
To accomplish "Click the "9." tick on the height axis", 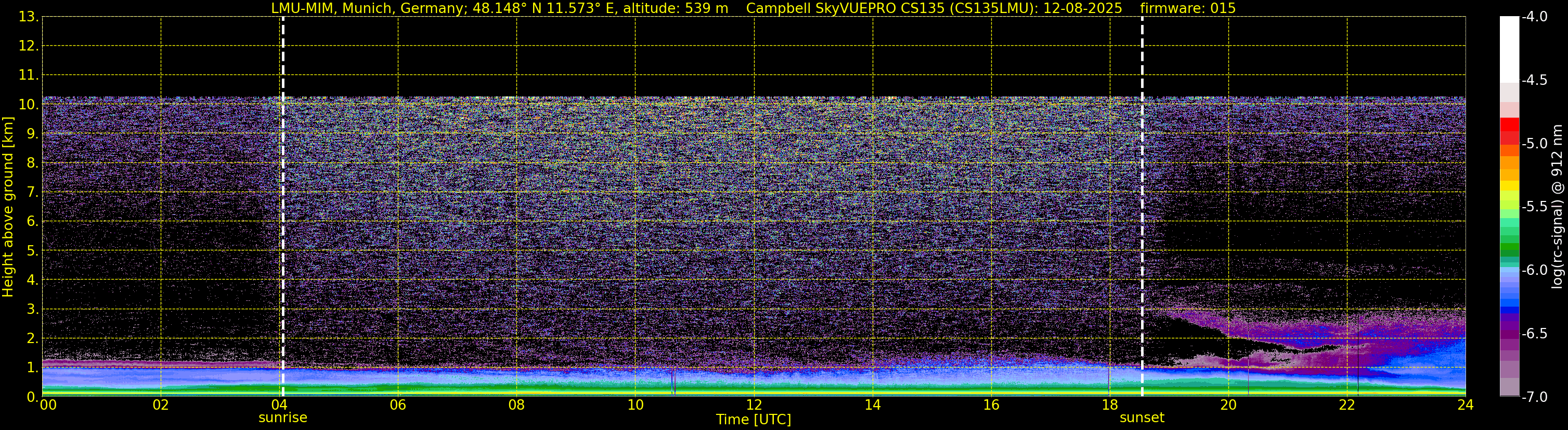I will point(32,133).
